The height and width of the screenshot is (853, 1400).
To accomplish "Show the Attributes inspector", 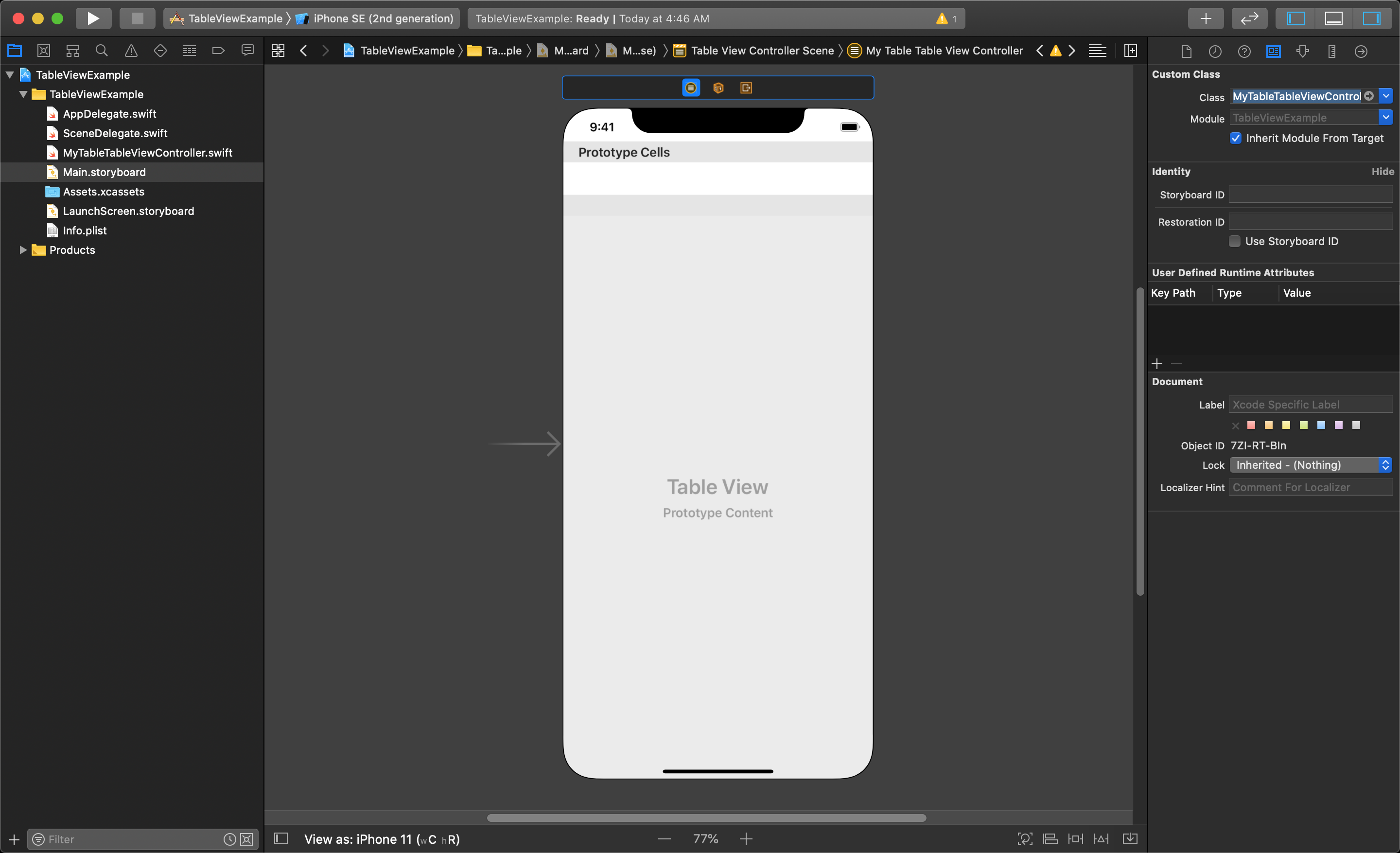I will pyautogui.click(x=1302, y=51).
